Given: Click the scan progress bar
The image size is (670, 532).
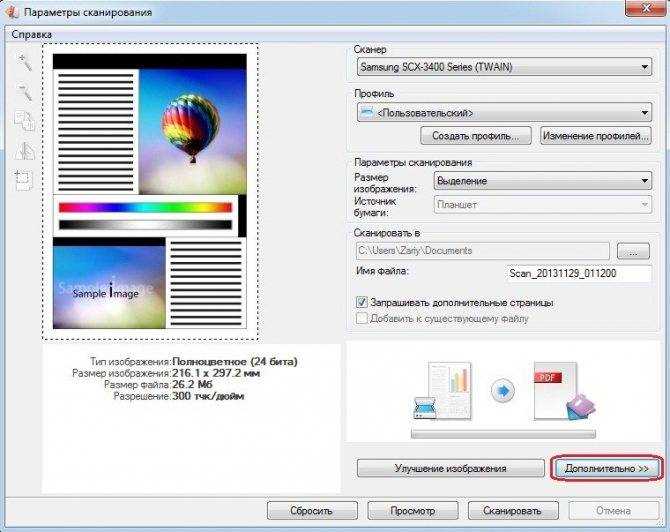Looking at the screenshot, I should click(503, 434).
